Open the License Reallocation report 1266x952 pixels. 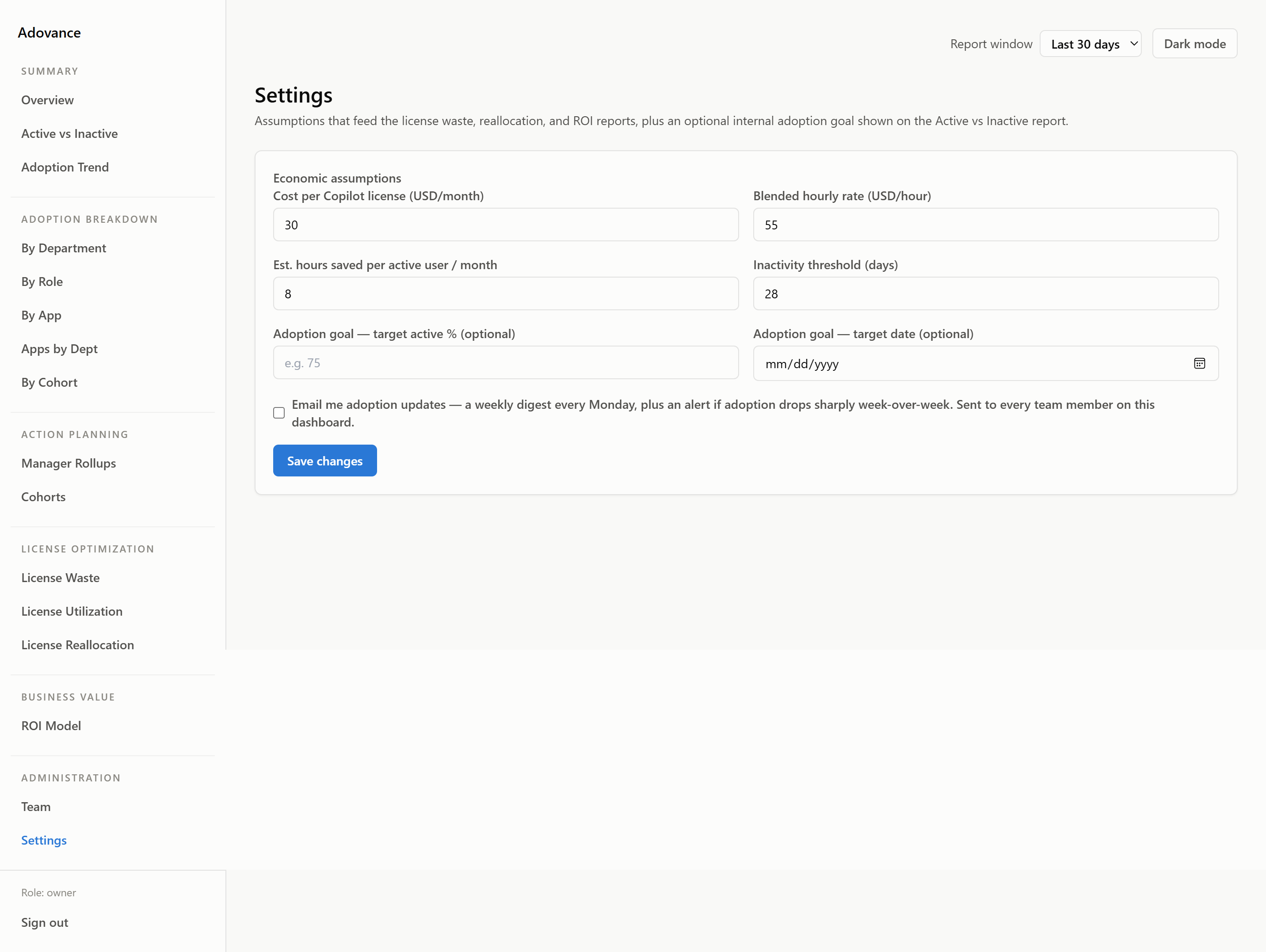pos(77,645)
